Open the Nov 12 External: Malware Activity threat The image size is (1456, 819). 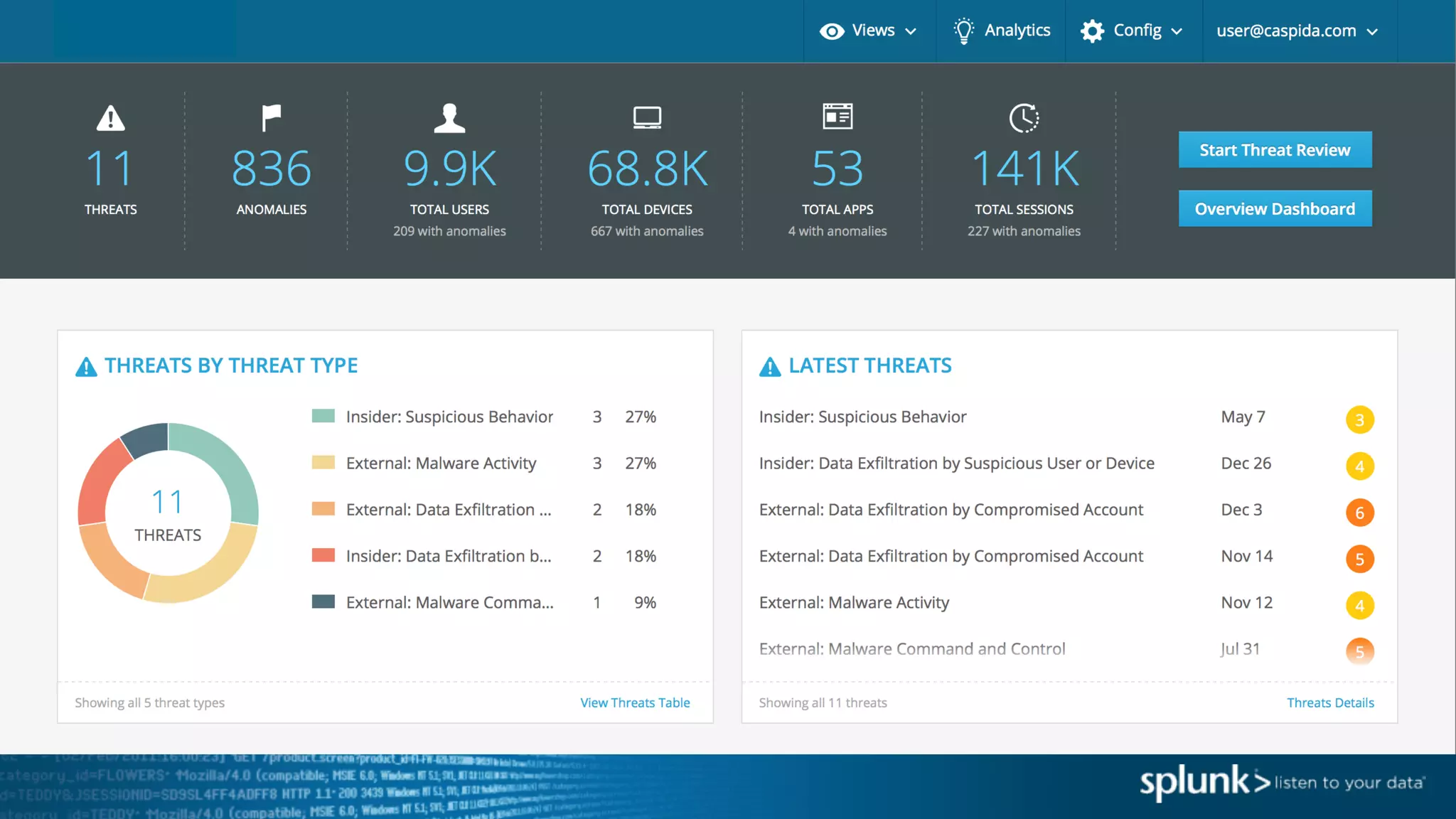click(854, 603)
